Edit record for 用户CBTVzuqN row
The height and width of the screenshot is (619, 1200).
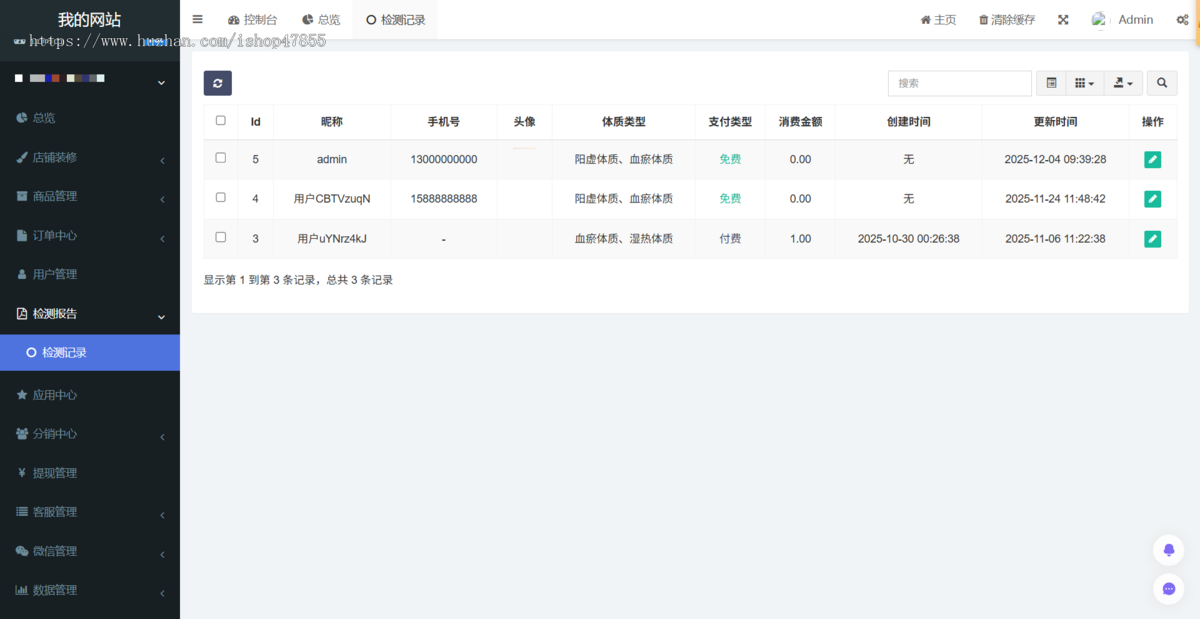(x=1152, y=199)
